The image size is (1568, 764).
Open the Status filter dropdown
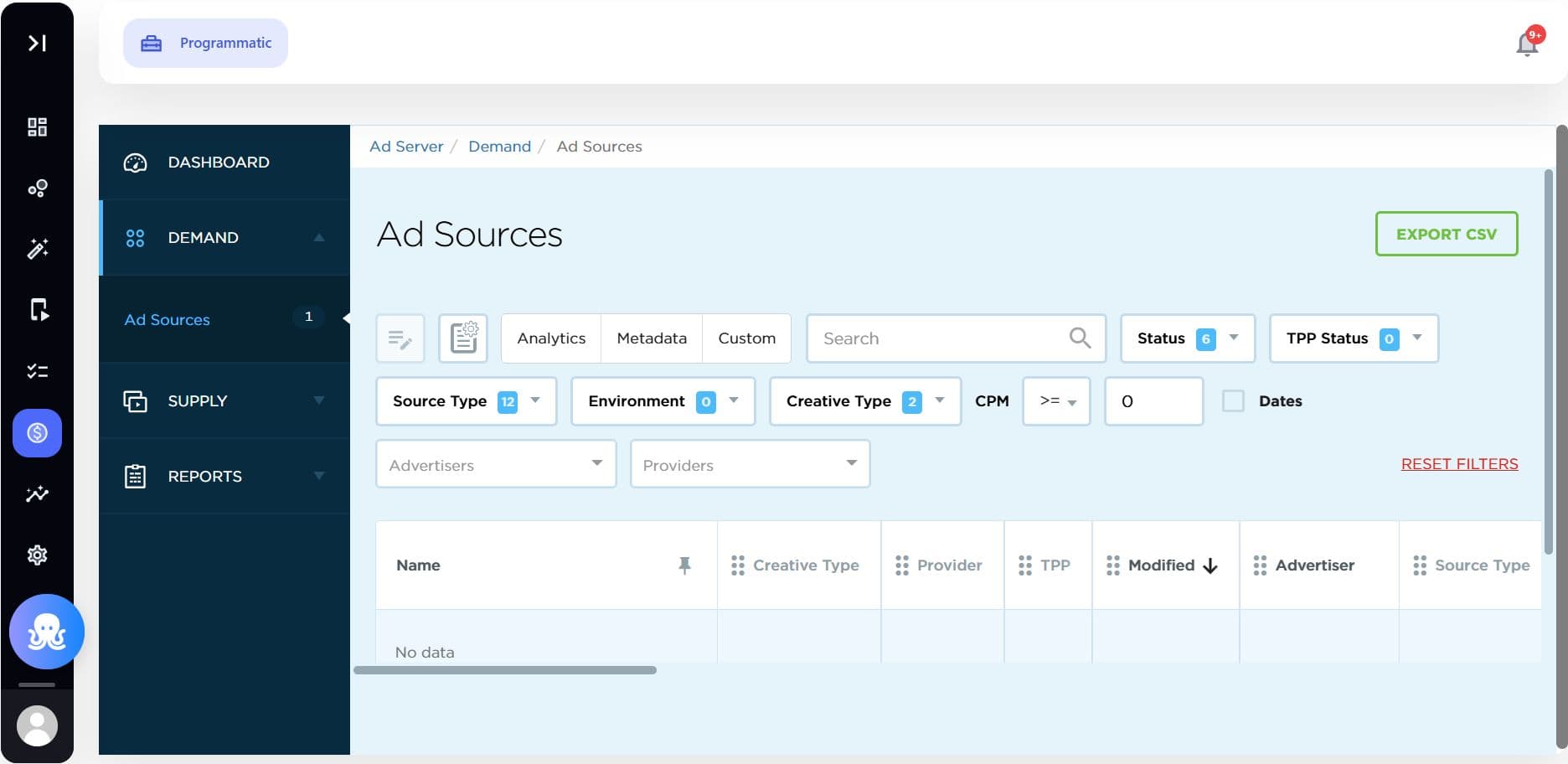point(1188,338)
